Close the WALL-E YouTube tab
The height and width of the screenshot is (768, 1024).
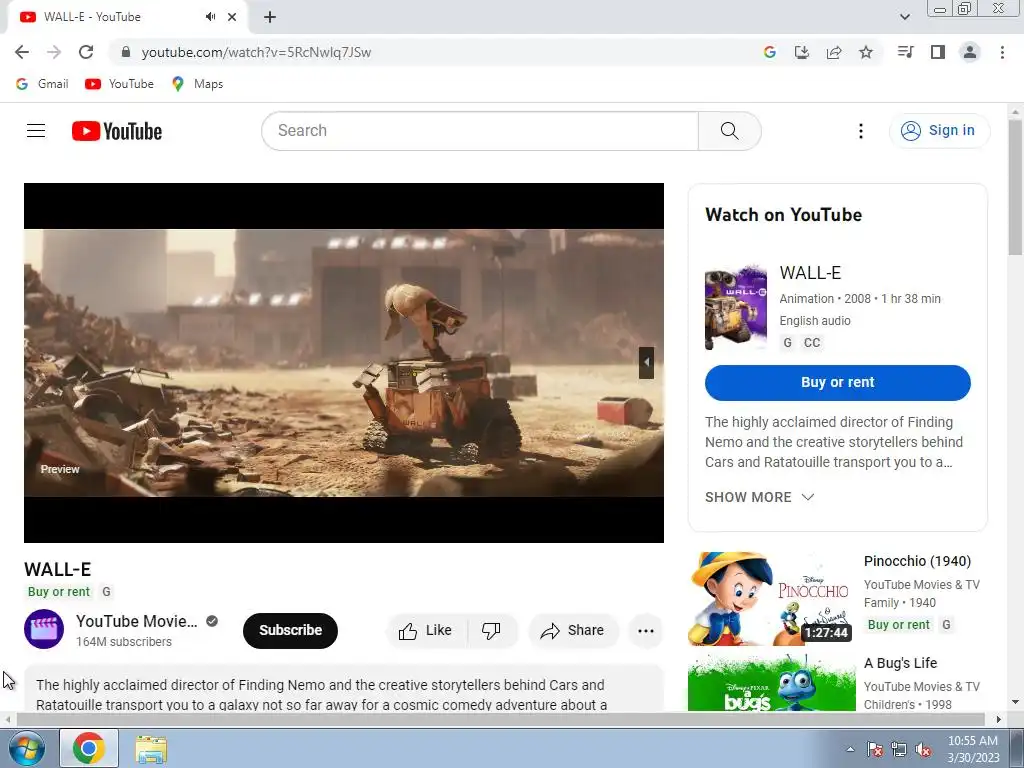pos(232,17)
